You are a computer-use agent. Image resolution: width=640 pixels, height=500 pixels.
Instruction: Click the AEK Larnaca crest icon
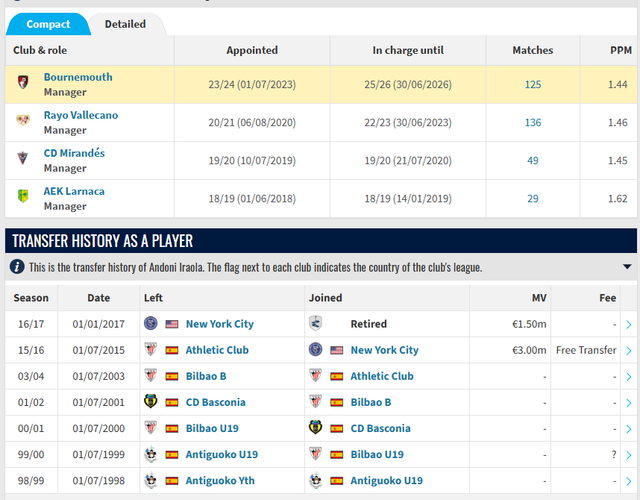[23, 196]
